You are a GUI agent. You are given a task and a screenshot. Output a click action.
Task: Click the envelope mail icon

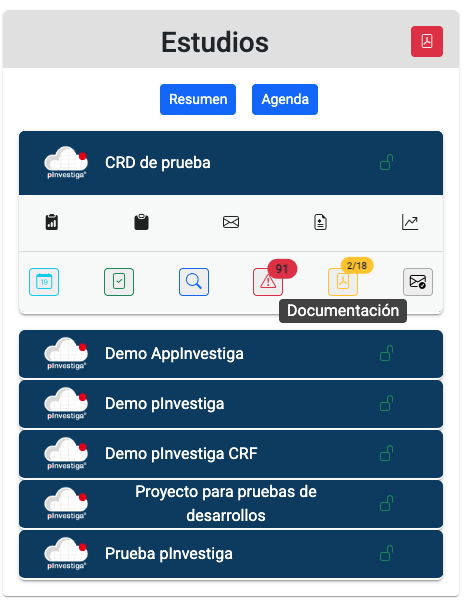pos(231,222)
